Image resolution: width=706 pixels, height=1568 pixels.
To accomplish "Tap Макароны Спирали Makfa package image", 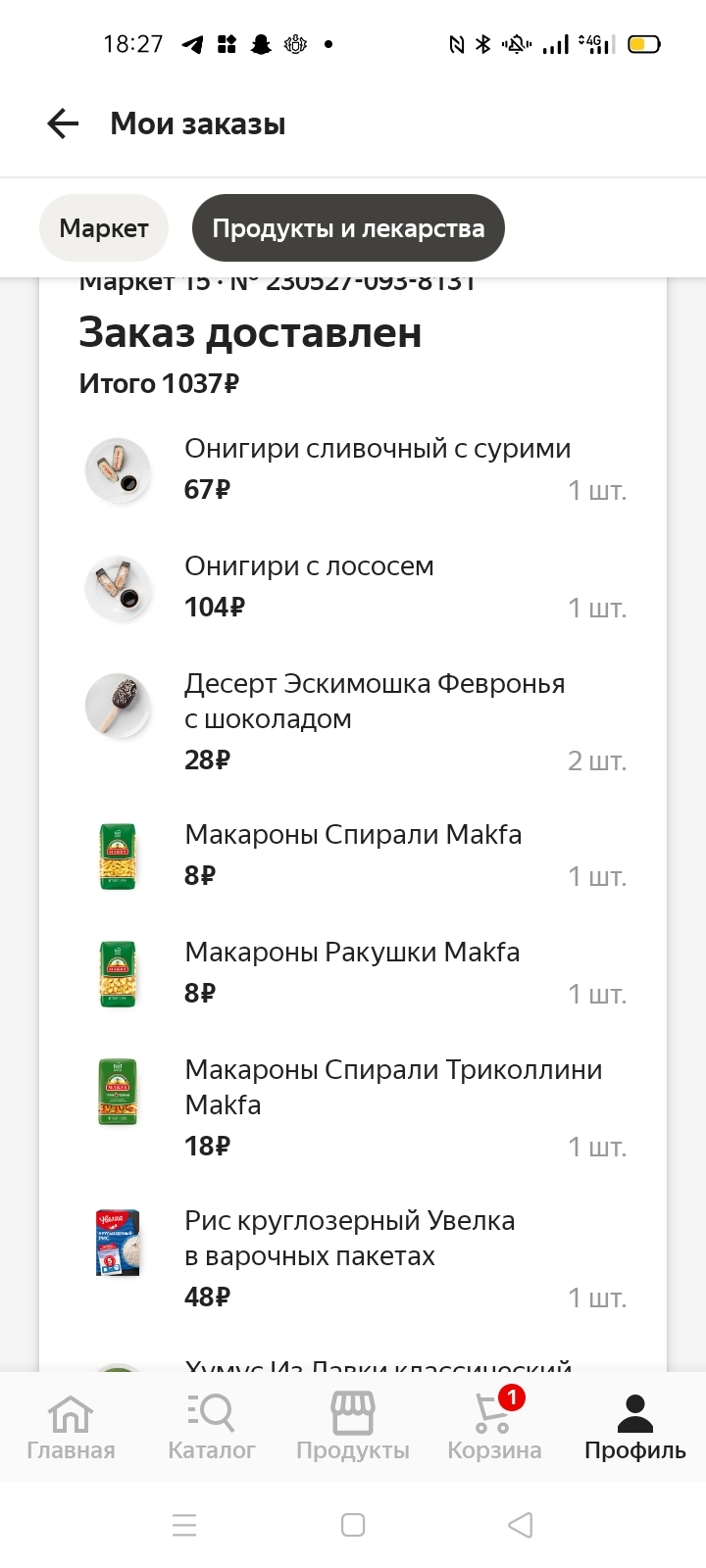I will 118,857.
